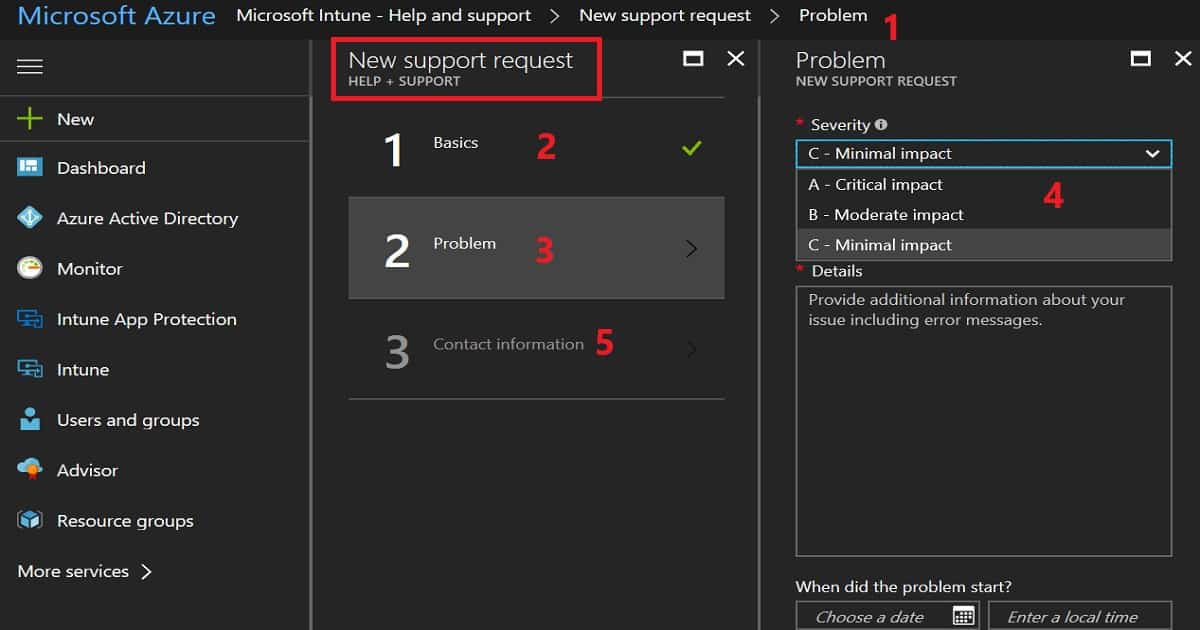The width and height of the screenshot is (1200, 630).
Task: Close the Problem blade
Action: 1182,59
